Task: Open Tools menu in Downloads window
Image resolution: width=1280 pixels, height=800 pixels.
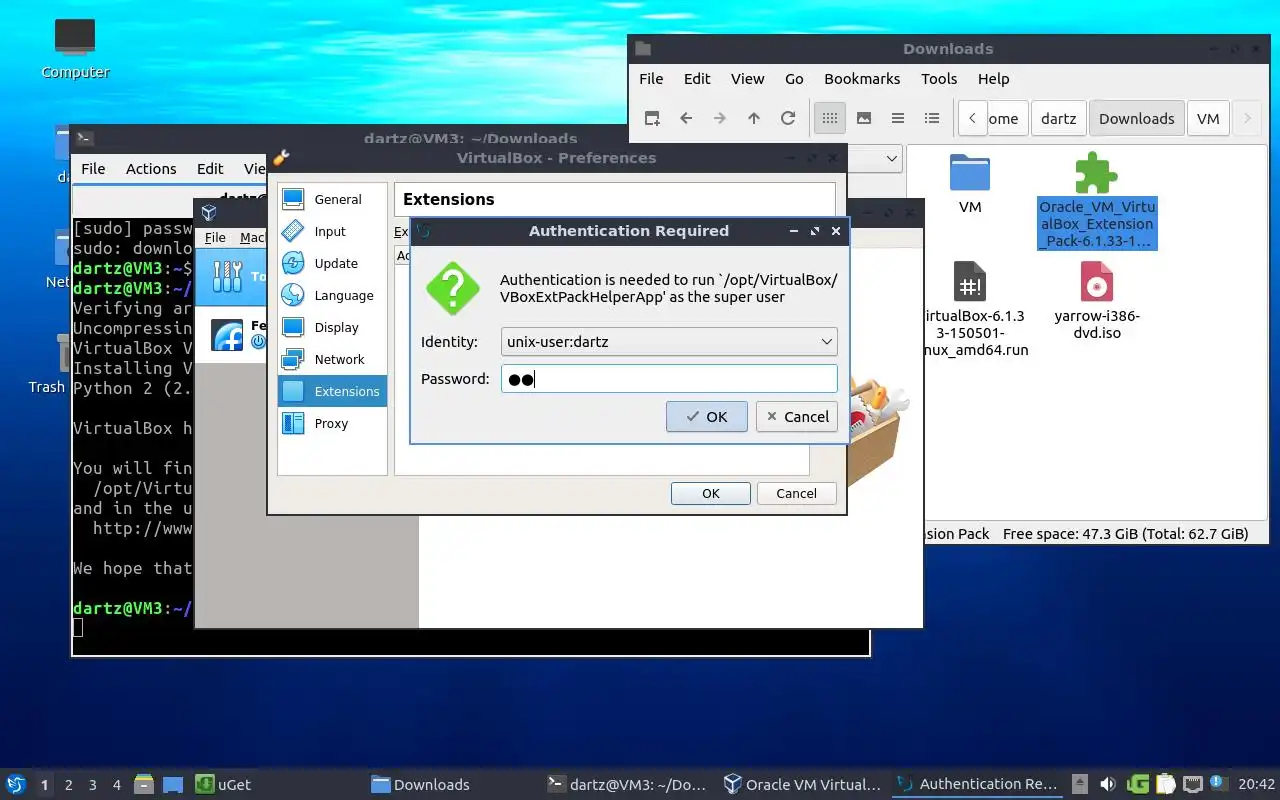Action: tap(939, 78)
